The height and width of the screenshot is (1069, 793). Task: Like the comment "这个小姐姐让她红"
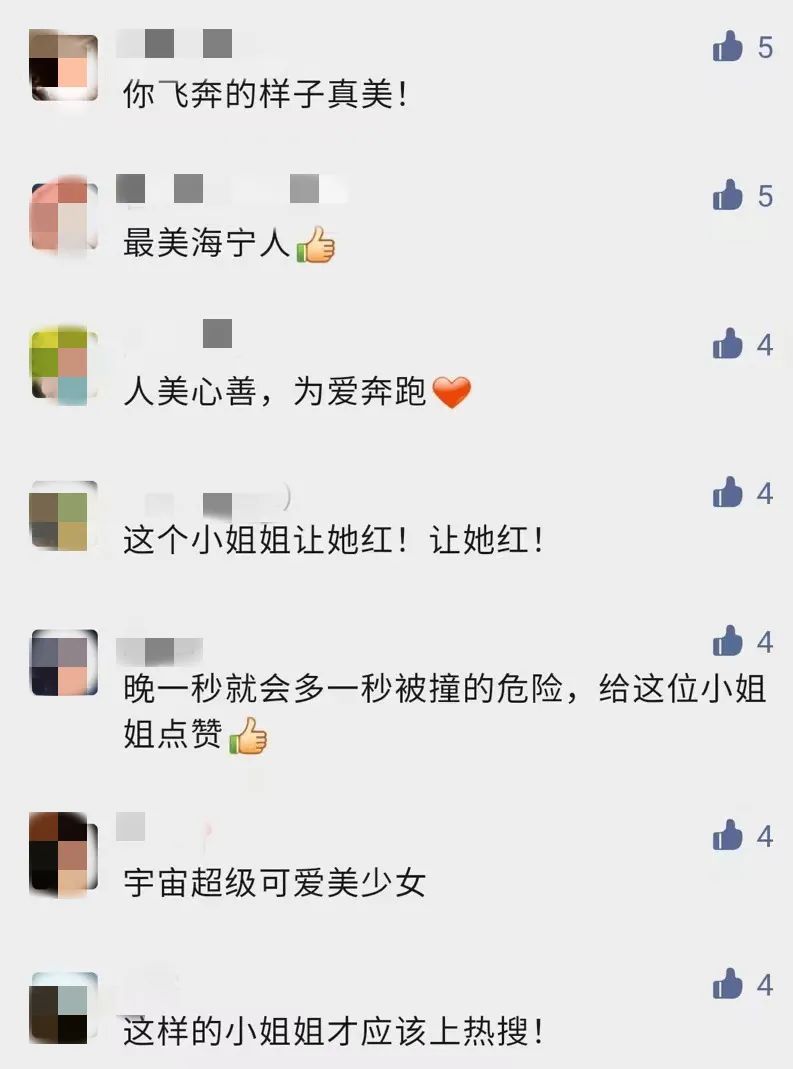point(727,492)
